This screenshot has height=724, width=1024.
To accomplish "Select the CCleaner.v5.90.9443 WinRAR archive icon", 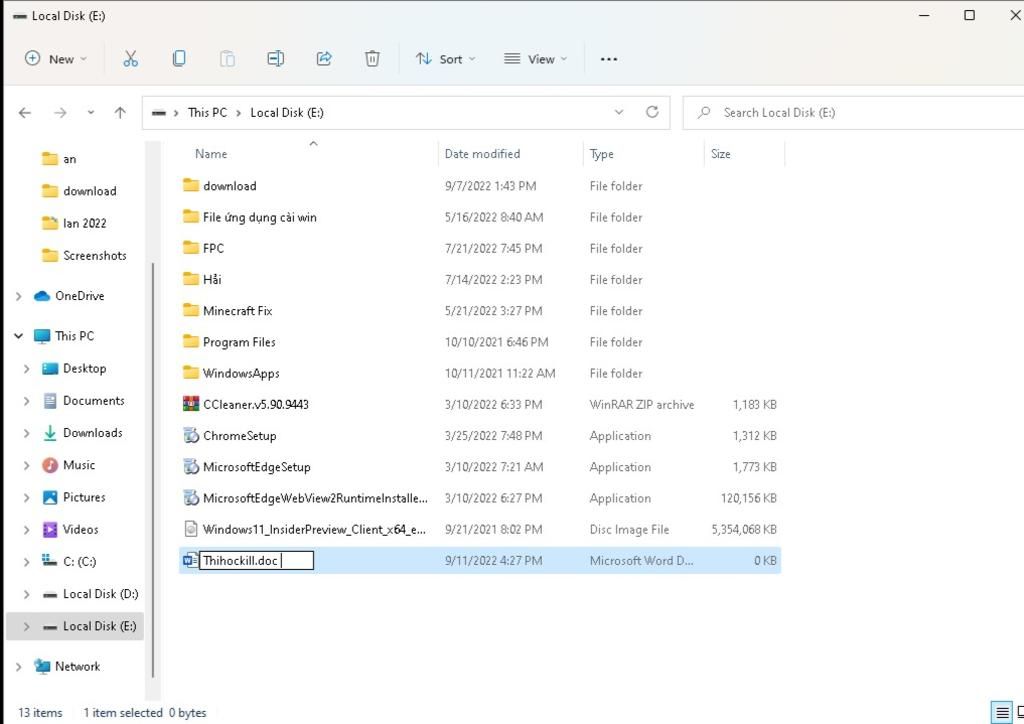I will click(x=191, y=404).
